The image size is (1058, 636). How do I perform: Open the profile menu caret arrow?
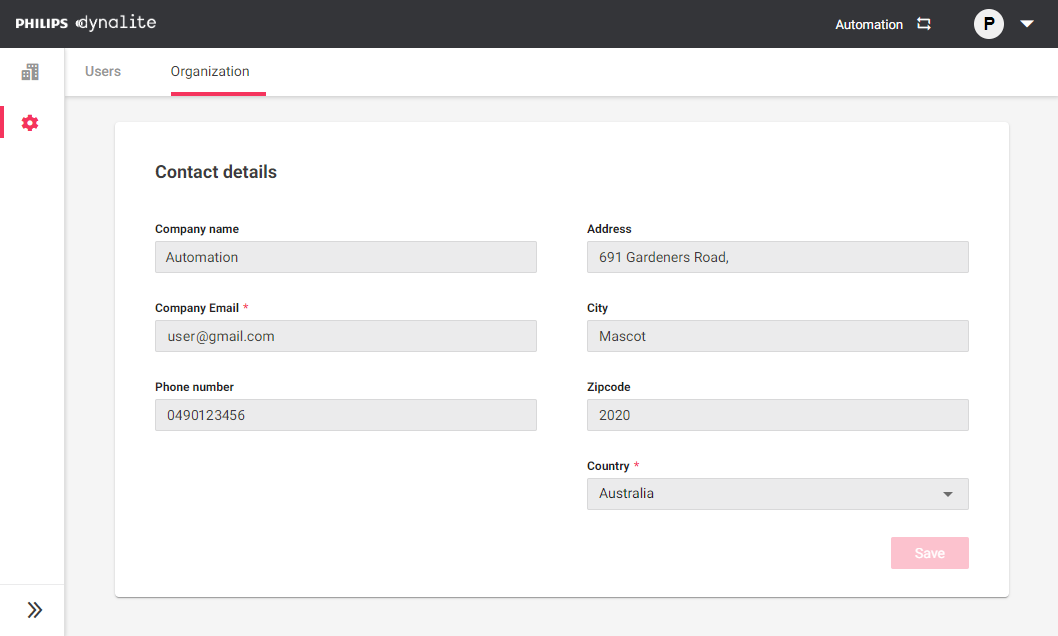coord(1027,23)
